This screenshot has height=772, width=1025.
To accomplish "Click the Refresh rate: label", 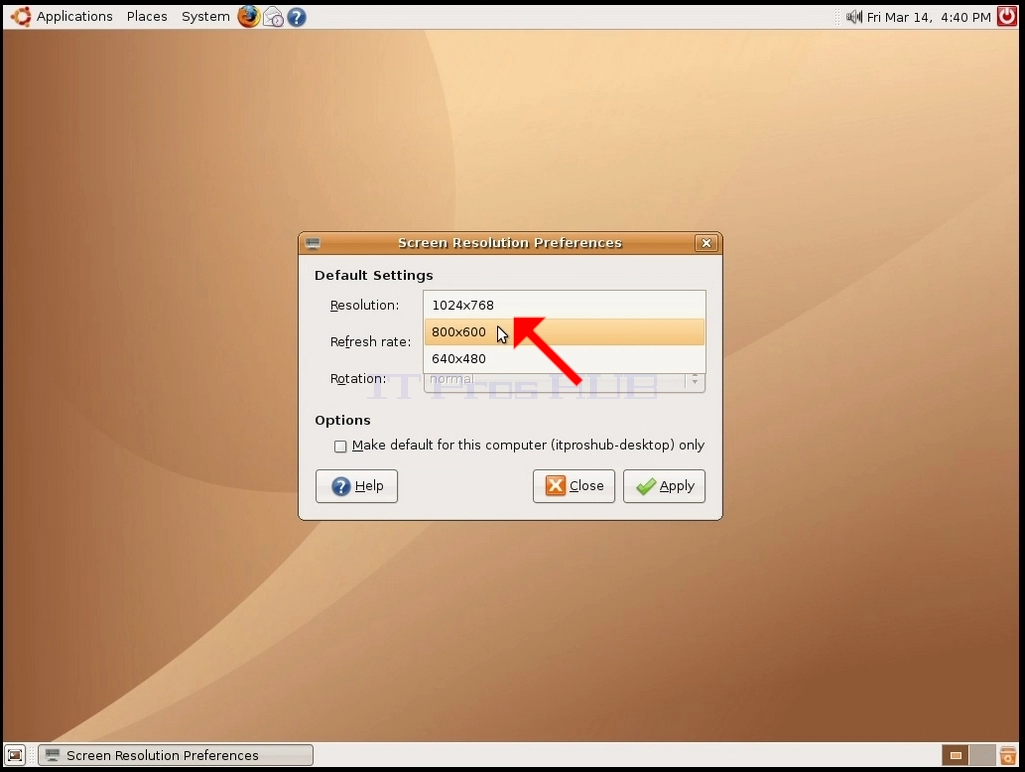I will click(x=370, y=342).
